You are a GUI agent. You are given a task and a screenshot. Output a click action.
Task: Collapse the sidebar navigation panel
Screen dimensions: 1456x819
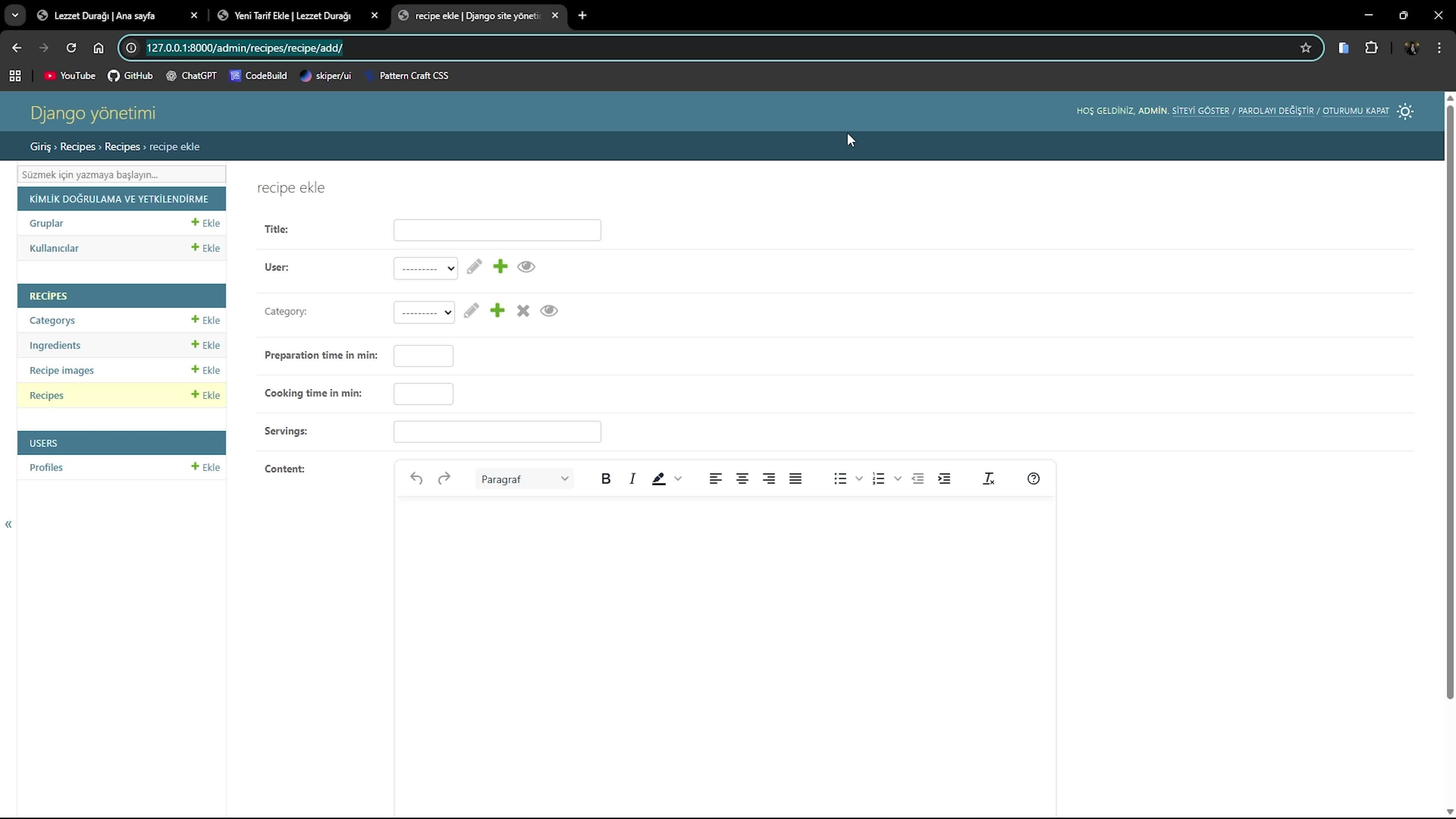coord(8,524)
